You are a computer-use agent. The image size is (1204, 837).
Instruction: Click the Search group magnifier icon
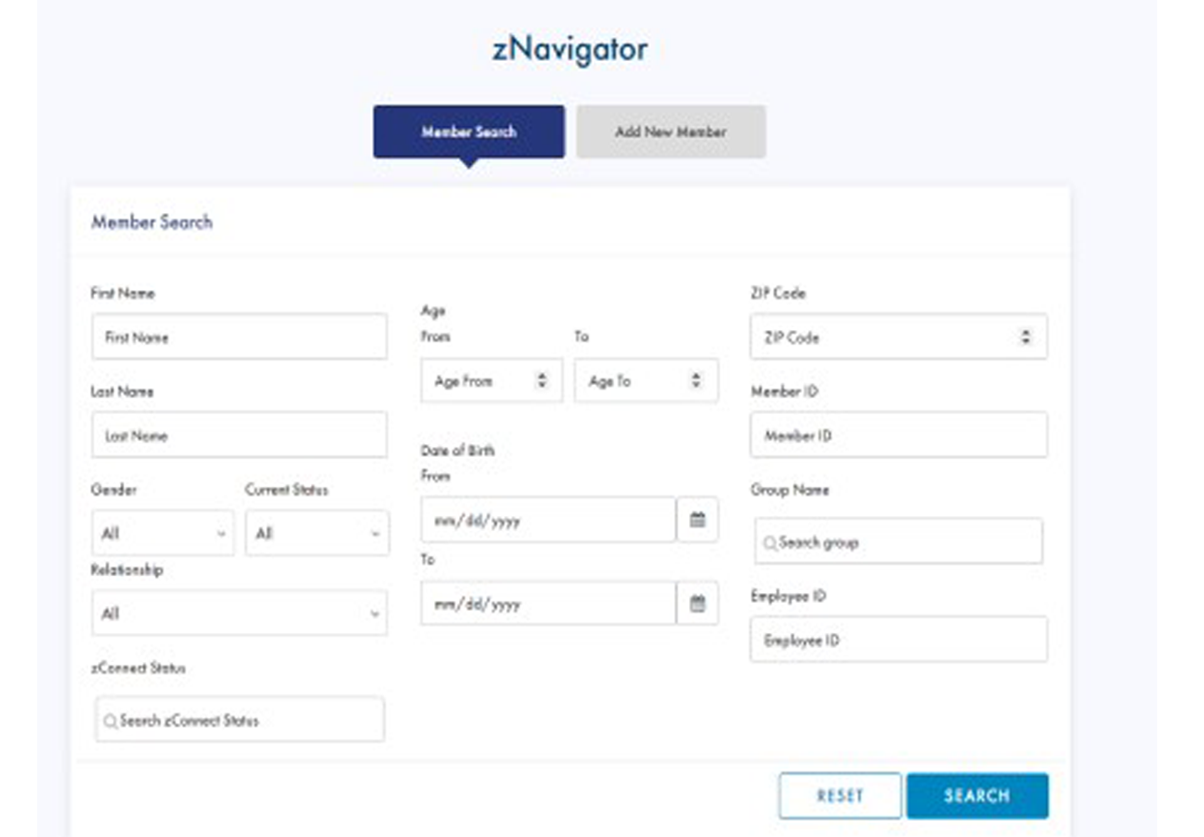pos(769,543)
